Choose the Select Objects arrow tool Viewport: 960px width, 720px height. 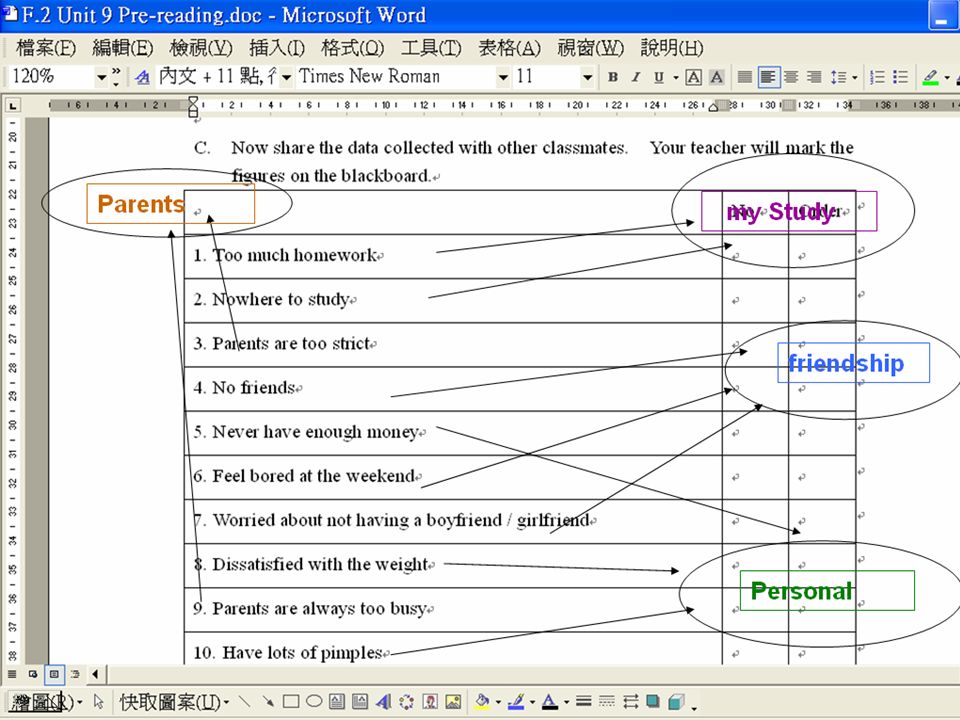[x=99, y=702]
